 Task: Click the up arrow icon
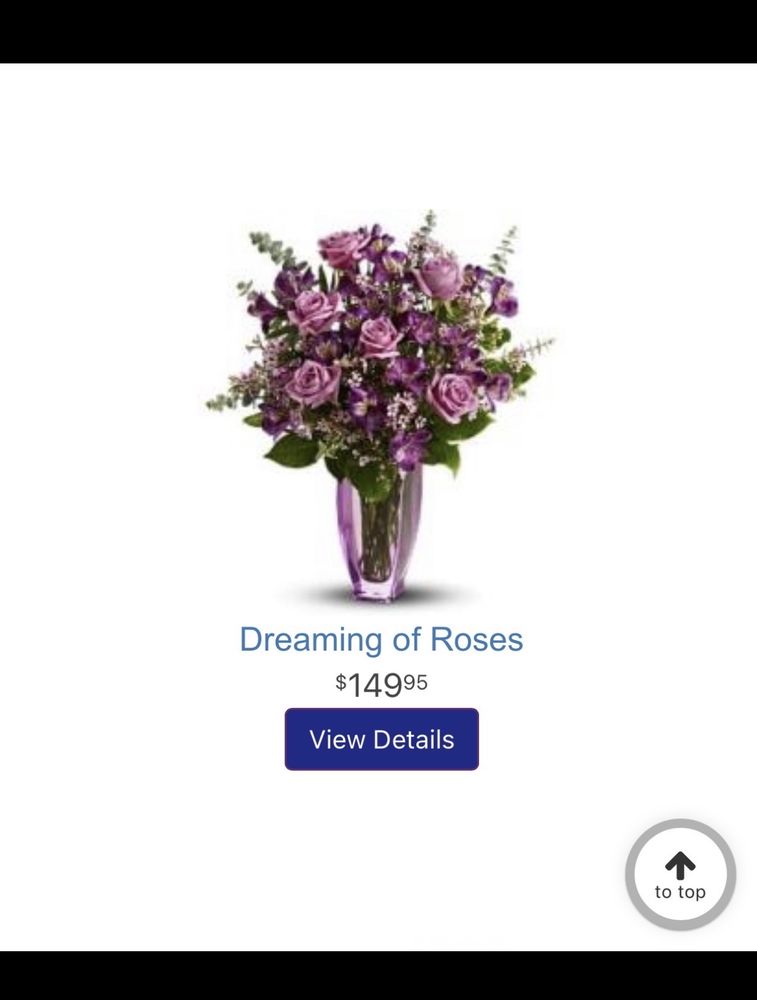click(x=680, y=865)
